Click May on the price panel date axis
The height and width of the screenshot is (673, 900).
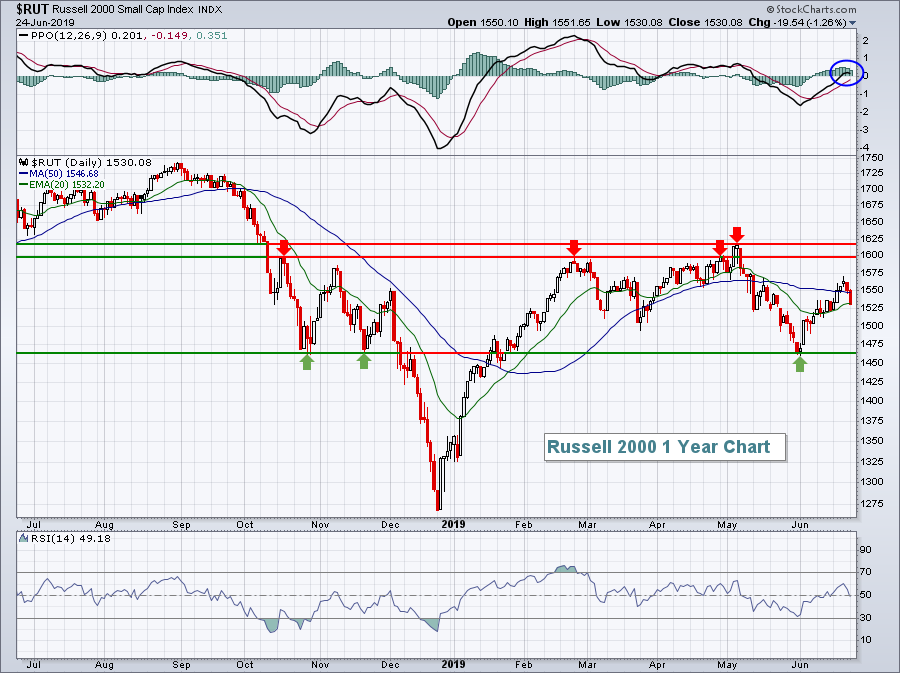pyautogui.click(x=727, y=525)
